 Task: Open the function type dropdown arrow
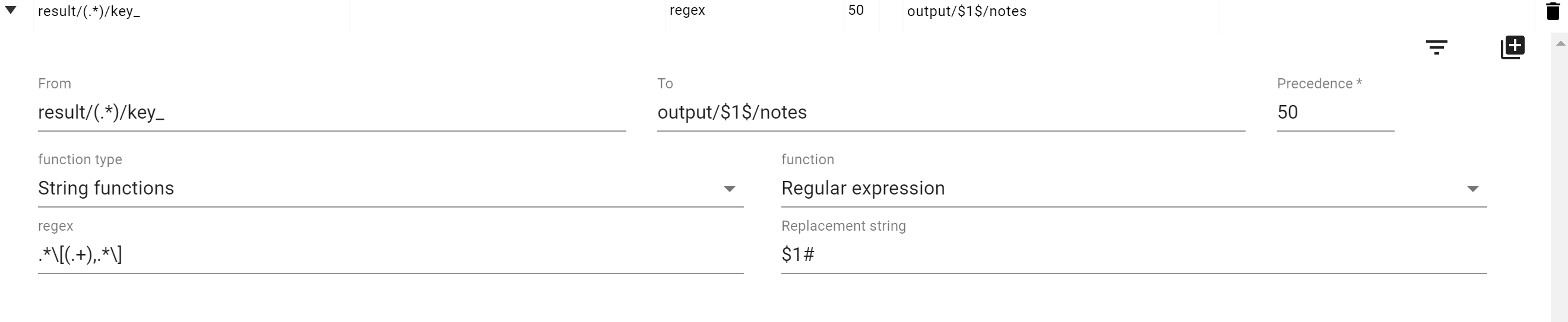(x=729, y=189)
